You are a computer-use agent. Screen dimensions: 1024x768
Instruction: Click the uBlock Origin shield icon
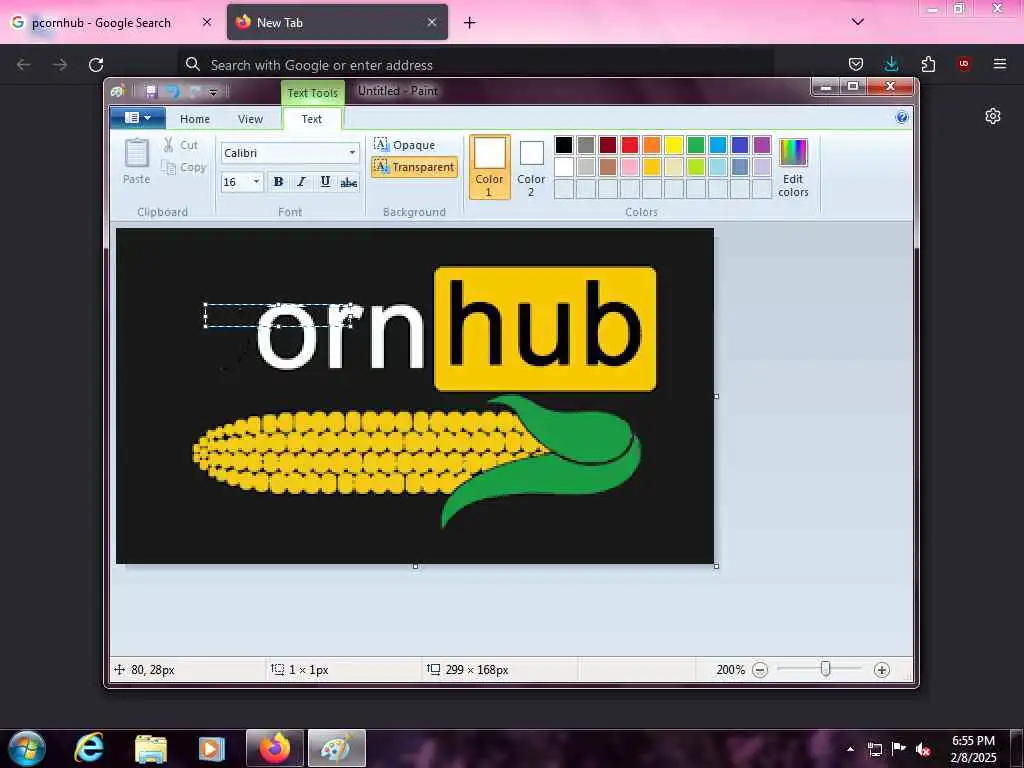[x=964, y=64]
